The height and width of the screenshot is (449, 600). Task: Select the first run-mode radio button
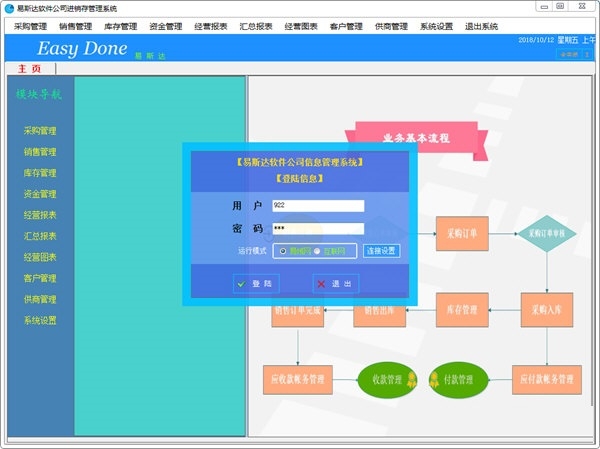[283, 251]
